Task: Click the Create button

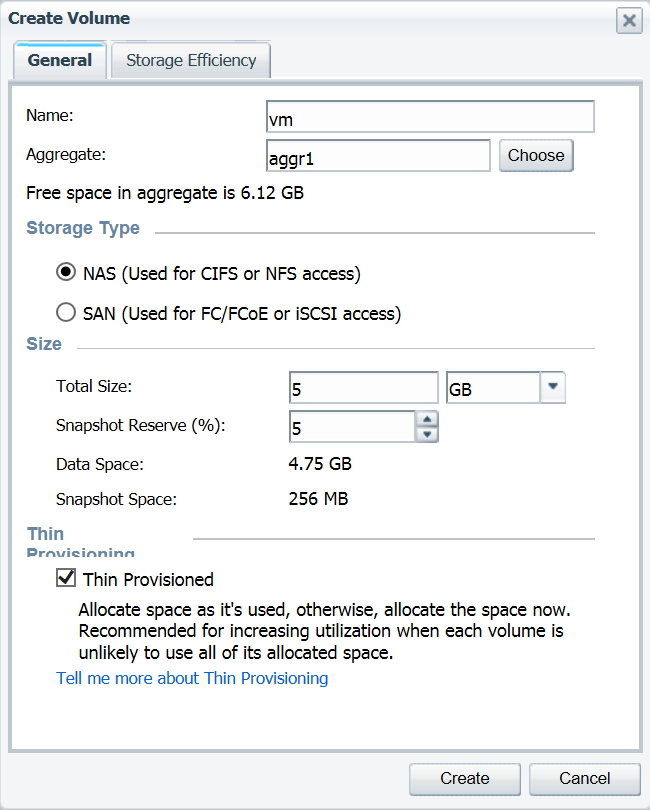Action: [465, 778]
